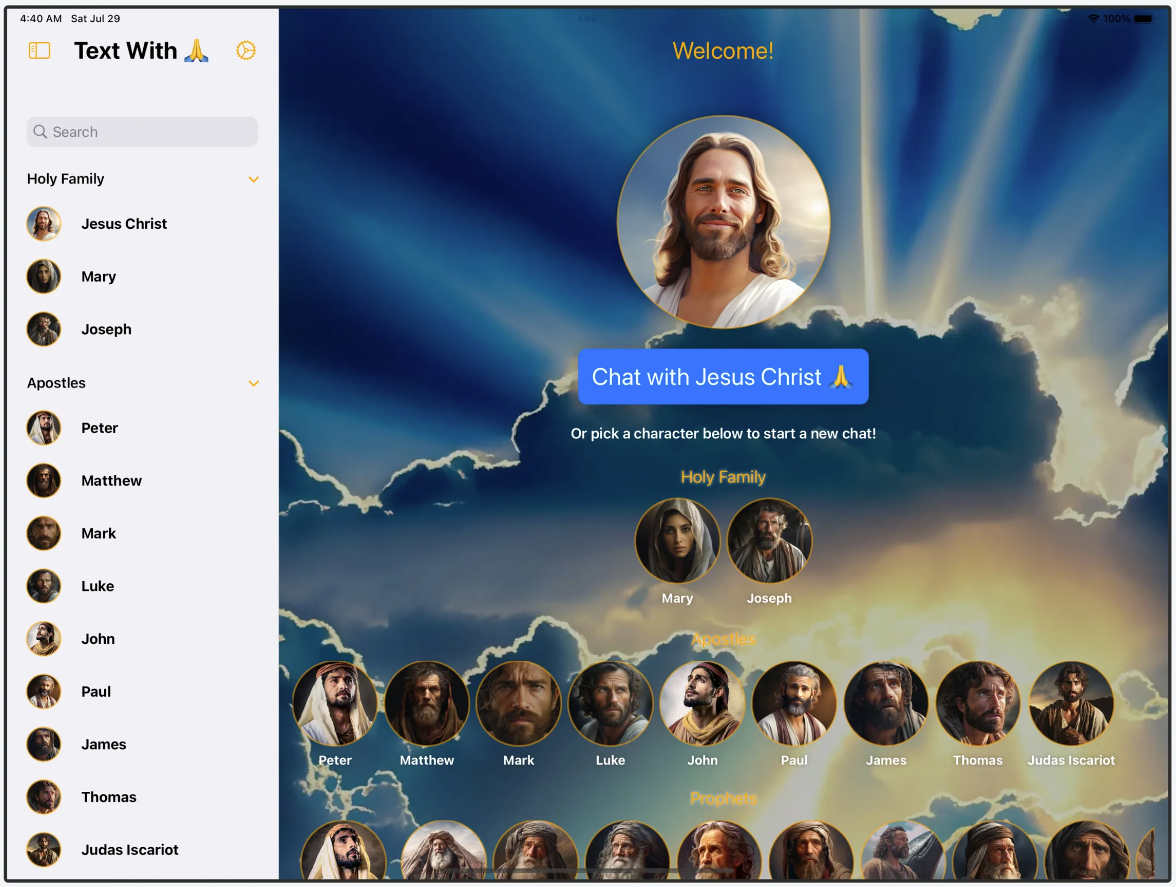1176x887 pixels.
Task: Pick Luke's portrait in Apostles row
Action: click(610, 703)
